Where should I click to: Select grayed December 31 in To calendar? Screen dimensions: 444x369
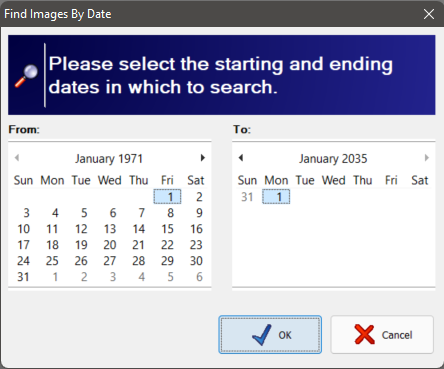pyautogui.click(x=247, y=197)
